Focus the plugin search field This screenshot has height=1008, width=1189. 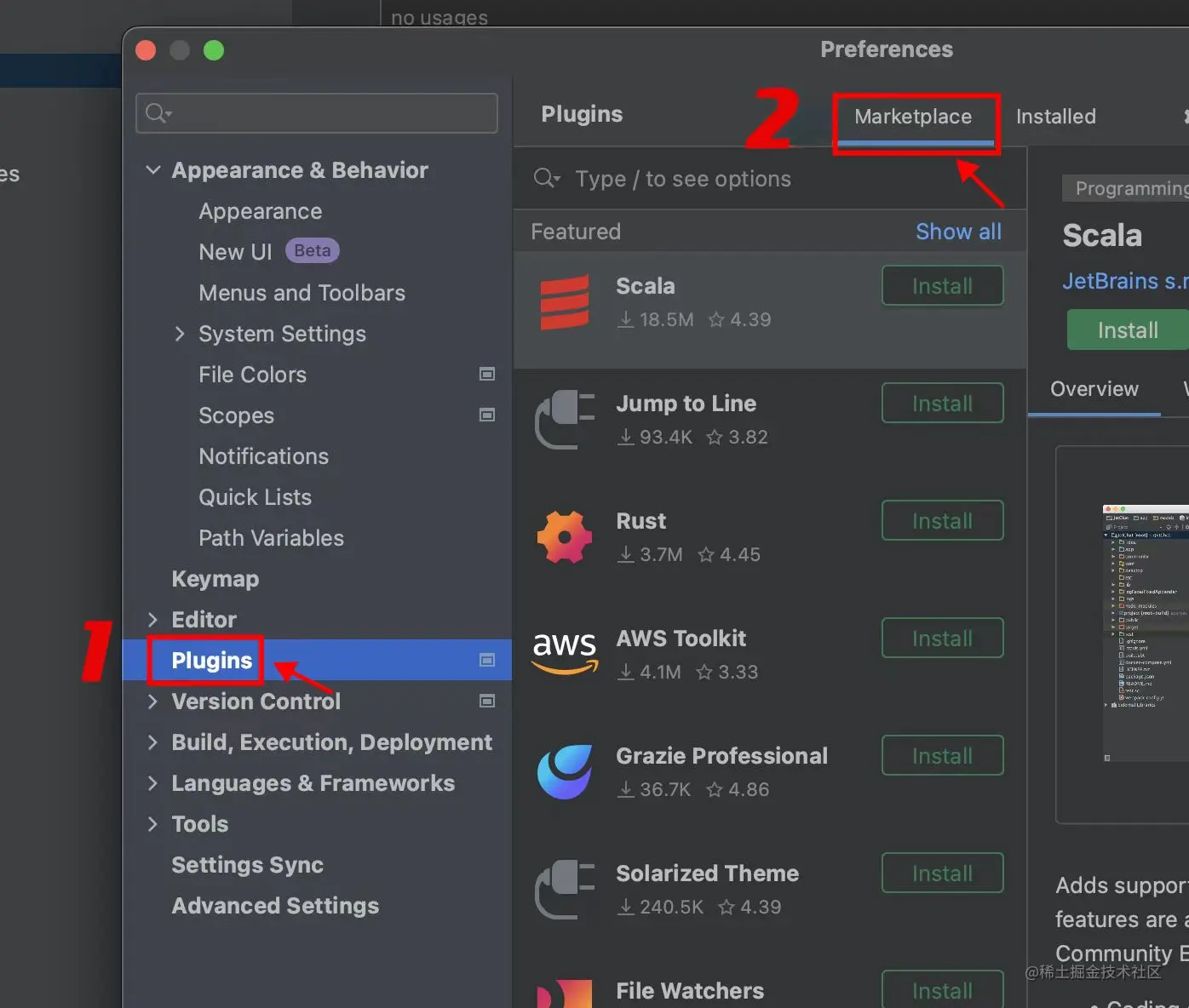click(770, 179)
